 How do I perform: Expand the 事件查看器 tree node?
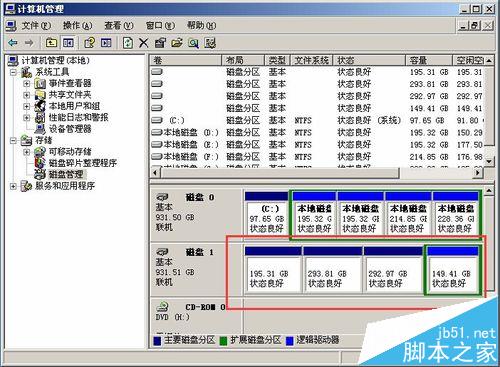point(27,83)
